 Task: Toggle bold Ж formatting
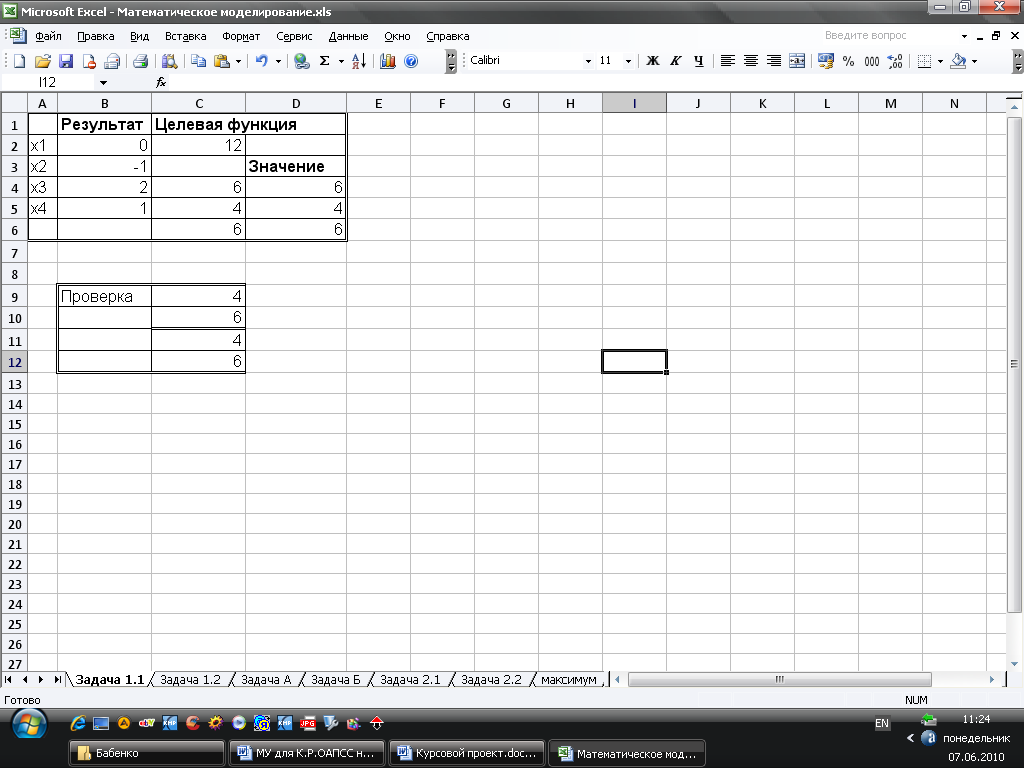pos(652,61)
